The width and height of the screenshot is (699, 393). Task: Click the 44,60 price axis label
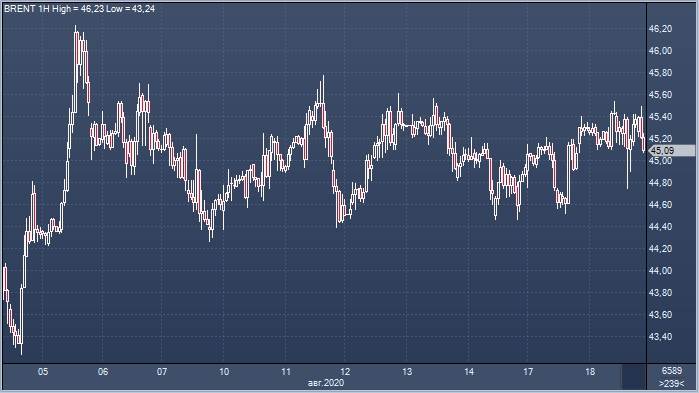point(660,205)
